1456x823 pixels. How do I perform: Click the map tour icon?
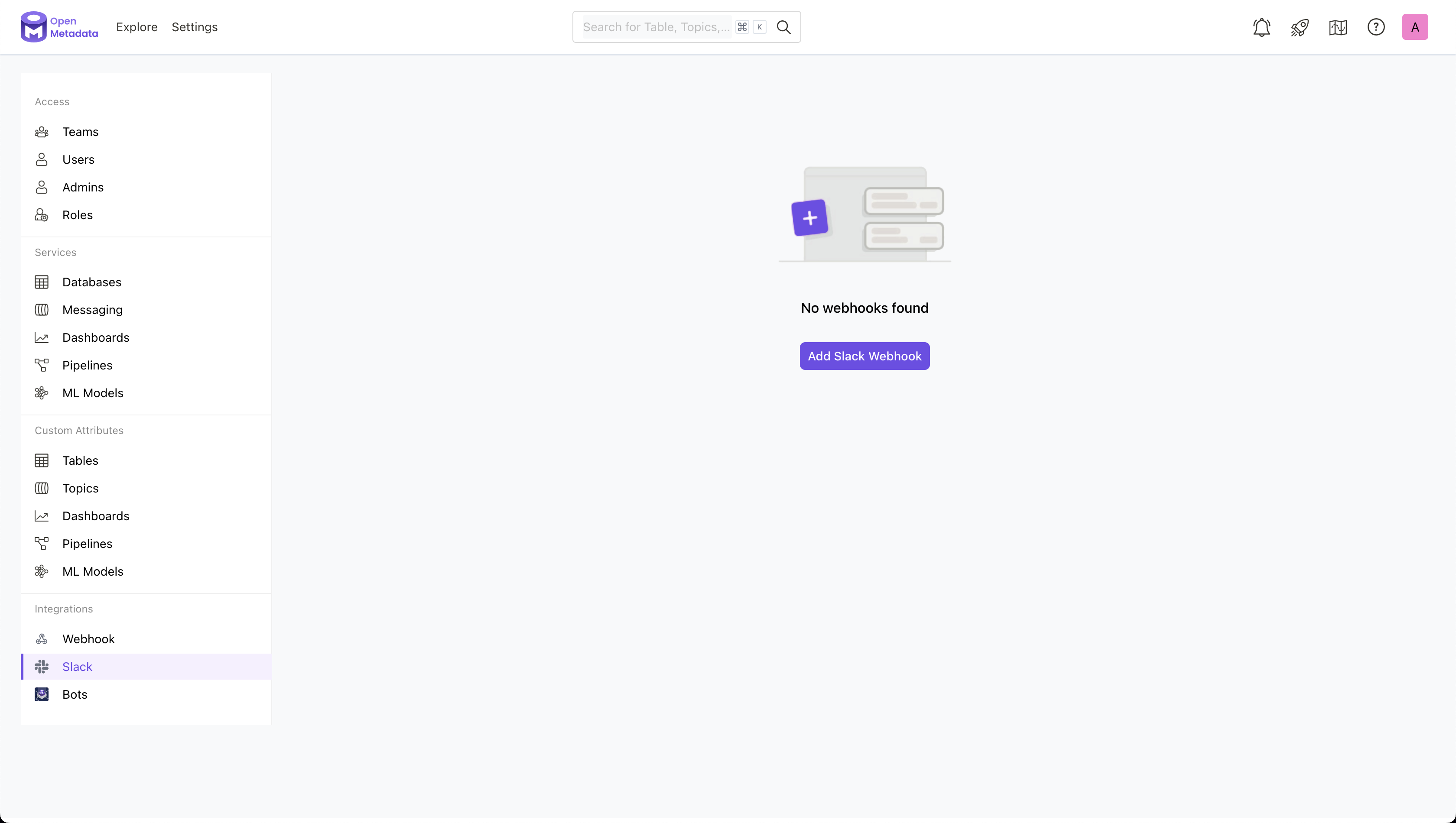pyautogui.click(x=1338, y=27)
